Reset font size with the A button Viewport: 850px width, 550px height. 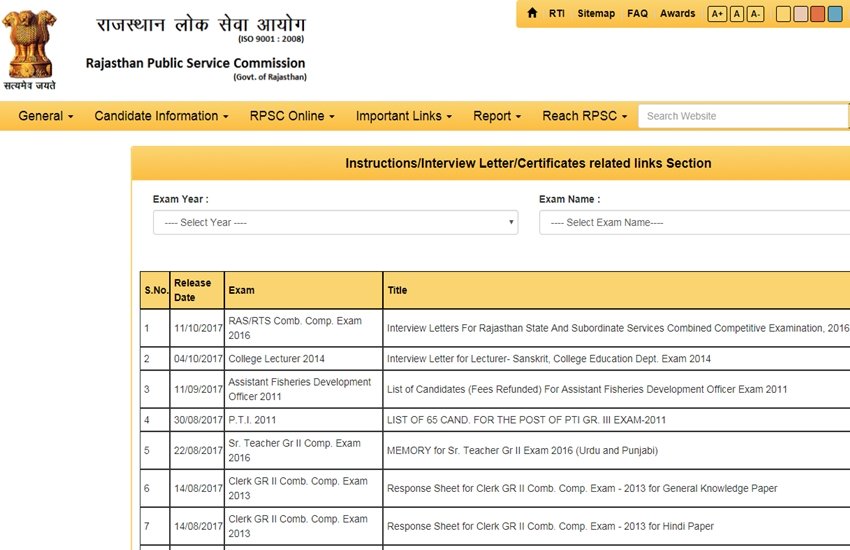point(737,14)
